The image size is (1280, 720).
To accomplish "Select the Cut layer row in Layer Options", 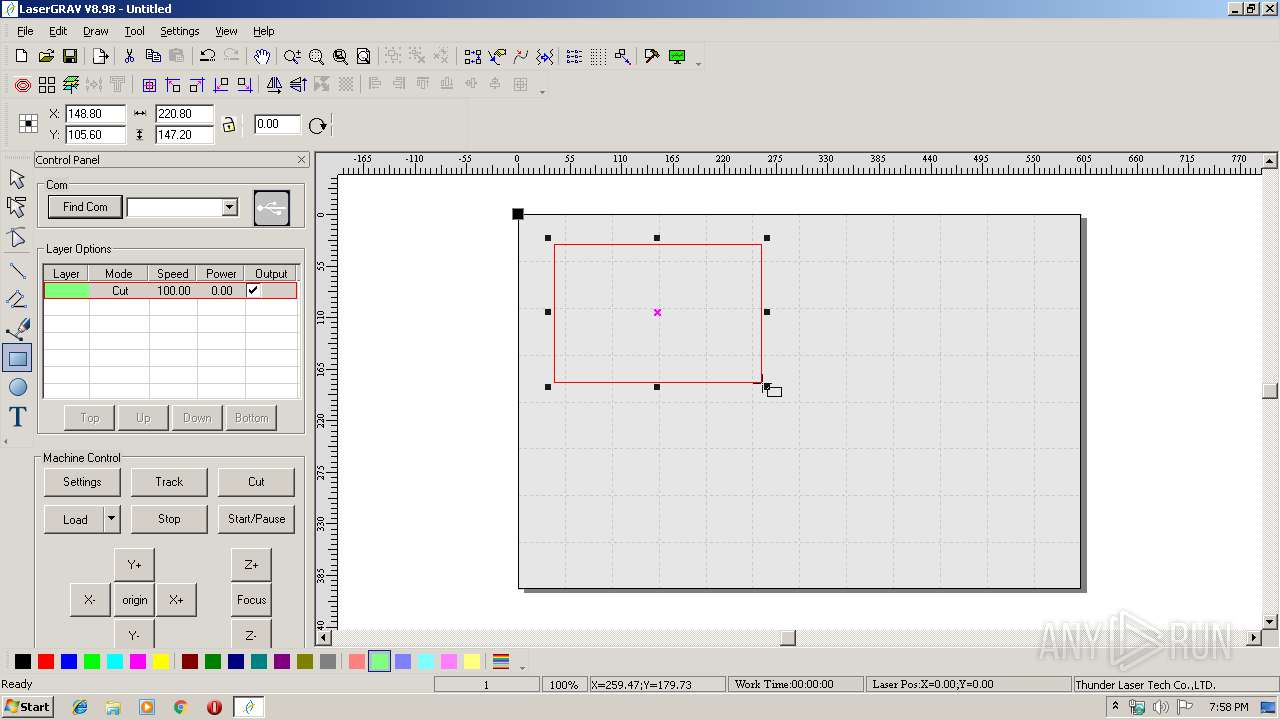I will click(170, 291).
